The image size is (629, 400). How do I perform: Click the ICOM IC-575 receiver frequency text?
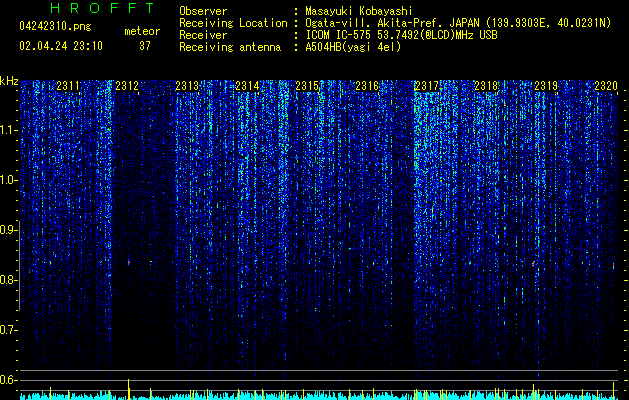pos(401,35)
